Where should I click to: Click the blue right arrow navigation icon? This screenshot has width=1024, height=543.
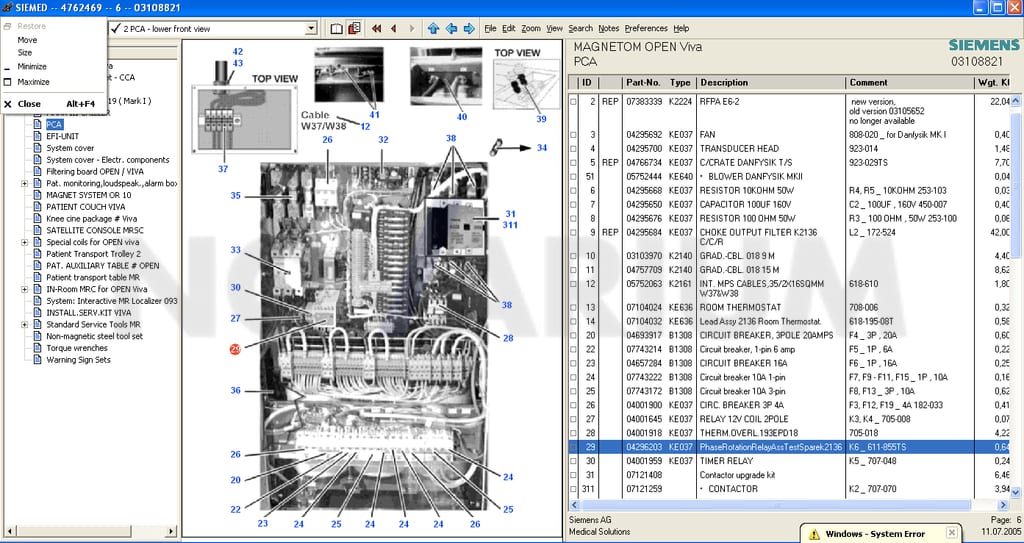click(469, 29)
